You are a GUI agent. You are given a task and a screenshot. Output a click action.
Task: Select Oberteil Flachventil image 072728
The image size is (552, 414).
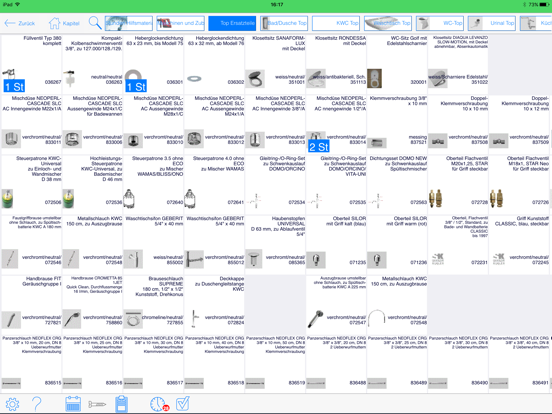click(x=435, y=199)
